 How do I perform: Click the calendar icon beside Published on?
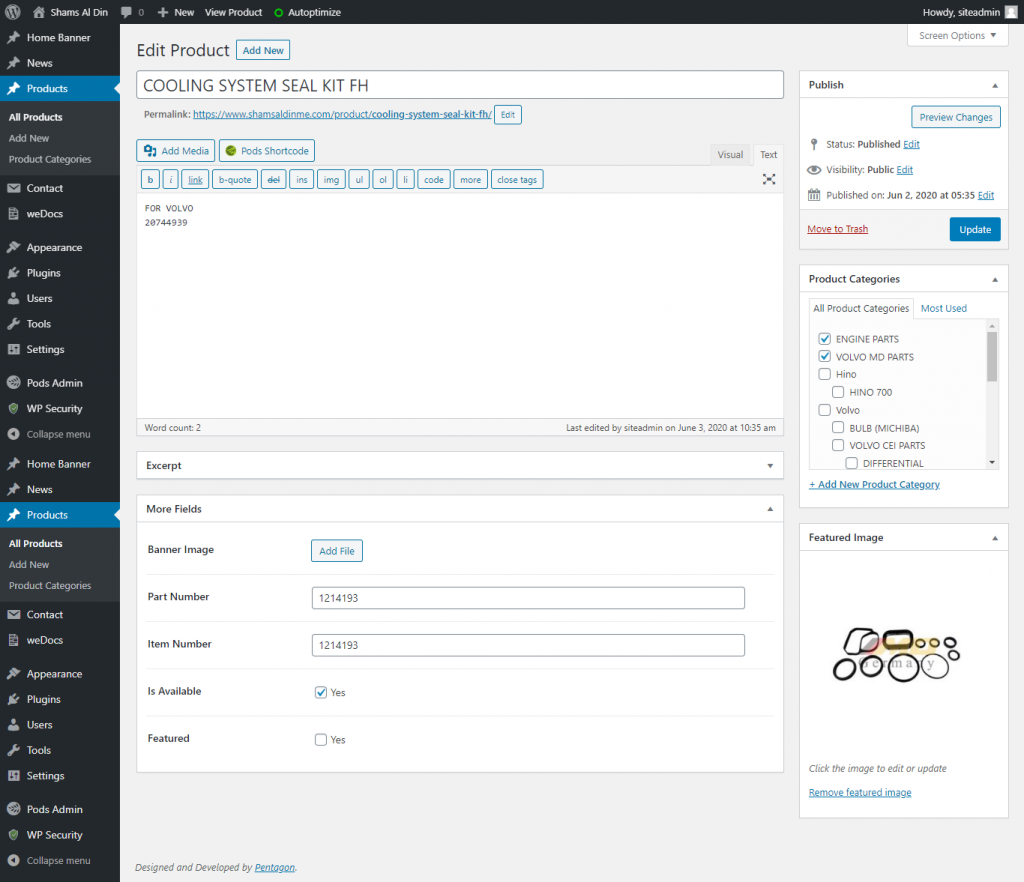pos(814,195)
